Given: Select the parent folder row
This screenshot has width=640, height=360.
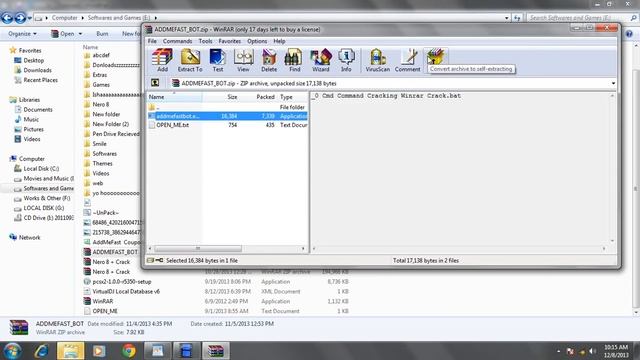Looking at the screenshot, I should [227, 107].
